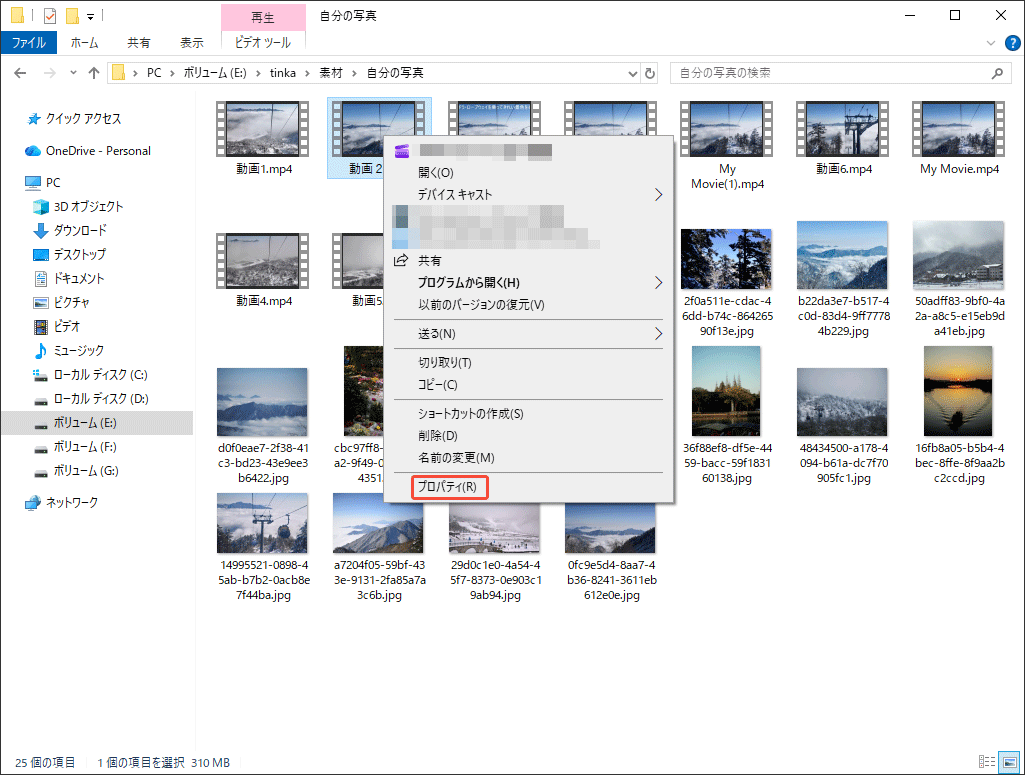Screen dimensions: 1025x775
Task: Click the Forward navigation arrow
Action: (x=50, y=73)
